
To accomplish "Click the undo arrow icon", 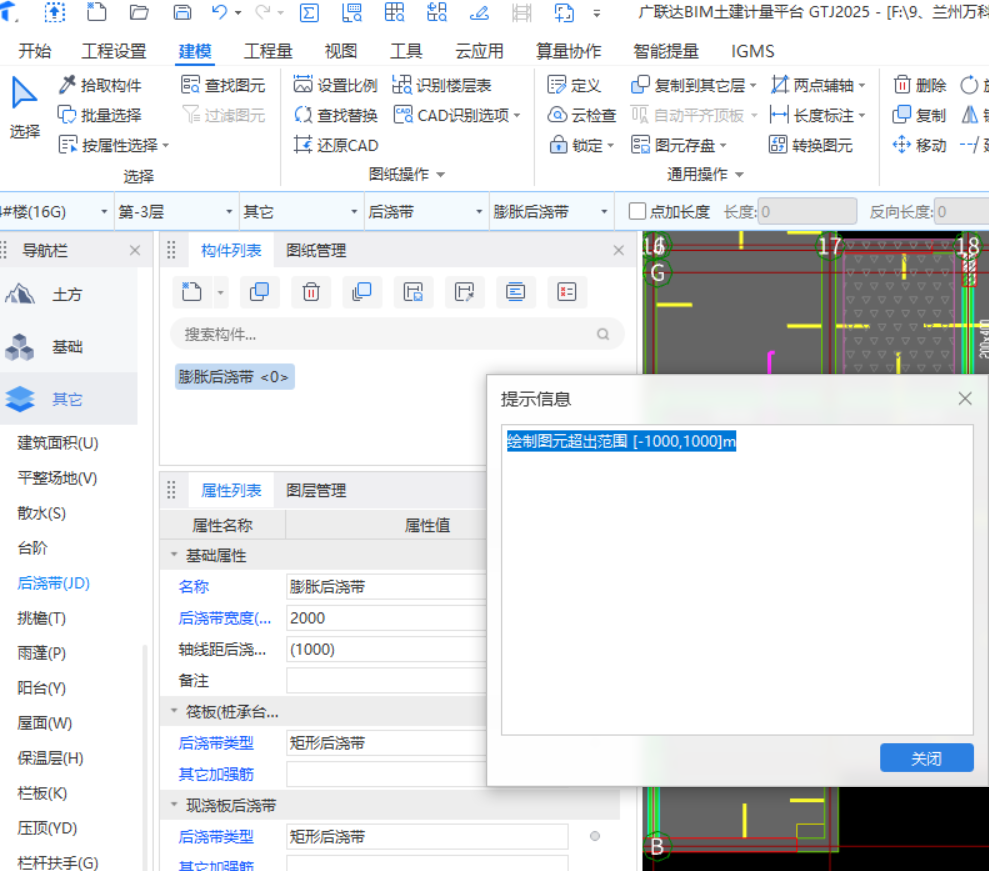I will point(219,12).
